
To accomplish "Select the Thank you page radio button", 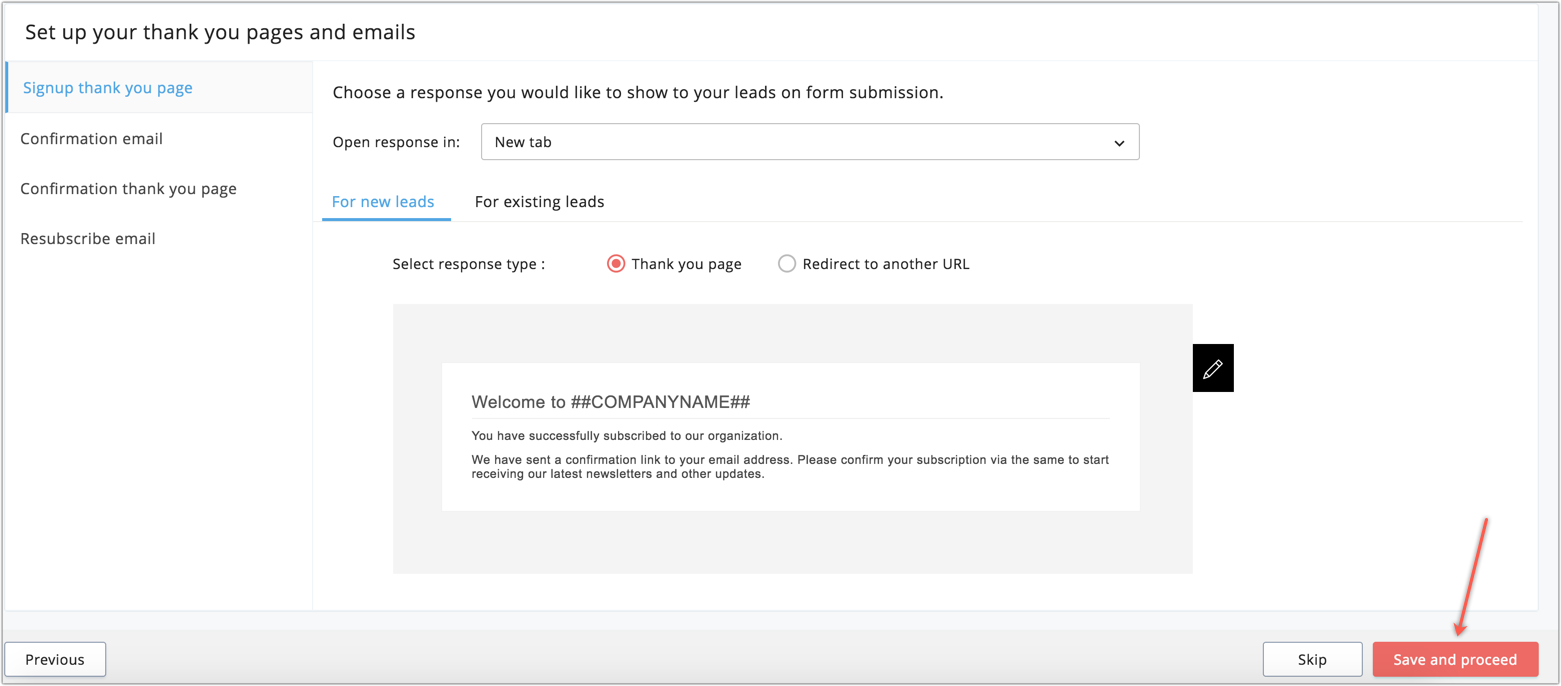I will tap(616, 264).
